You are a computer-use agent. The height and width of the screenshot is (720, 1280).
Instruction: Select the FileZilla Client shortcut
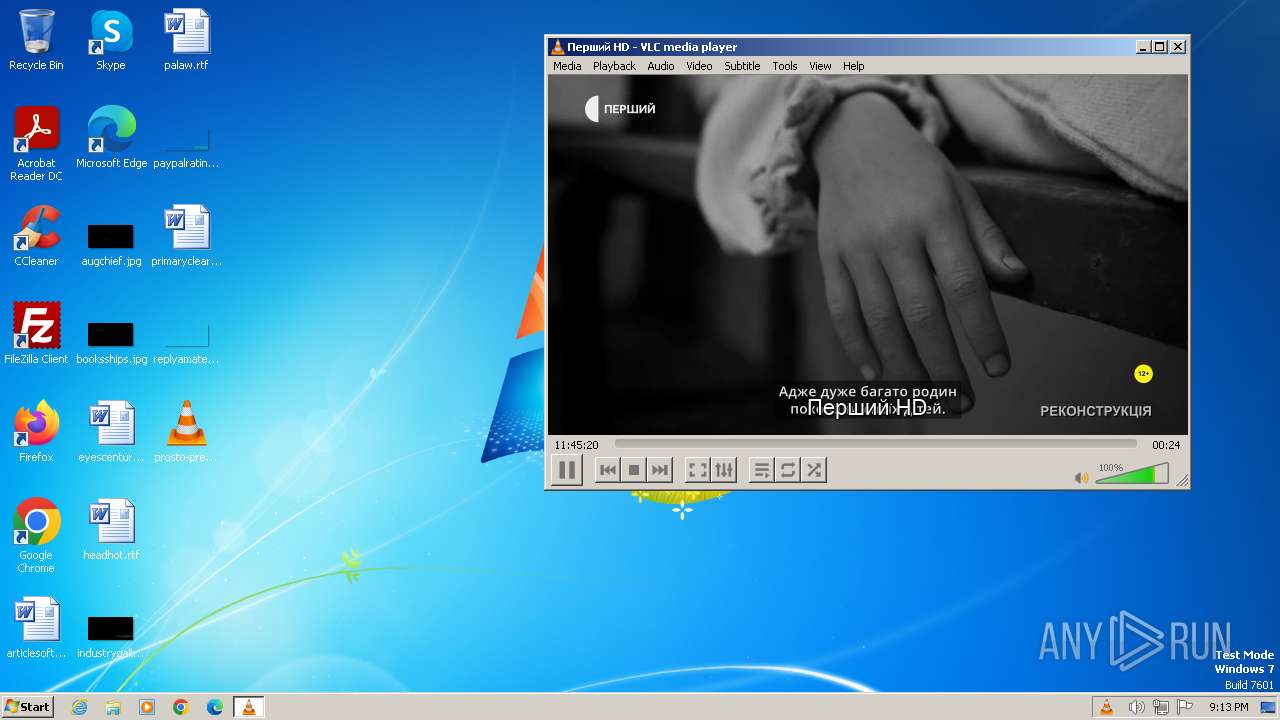[x=36, y=334]
